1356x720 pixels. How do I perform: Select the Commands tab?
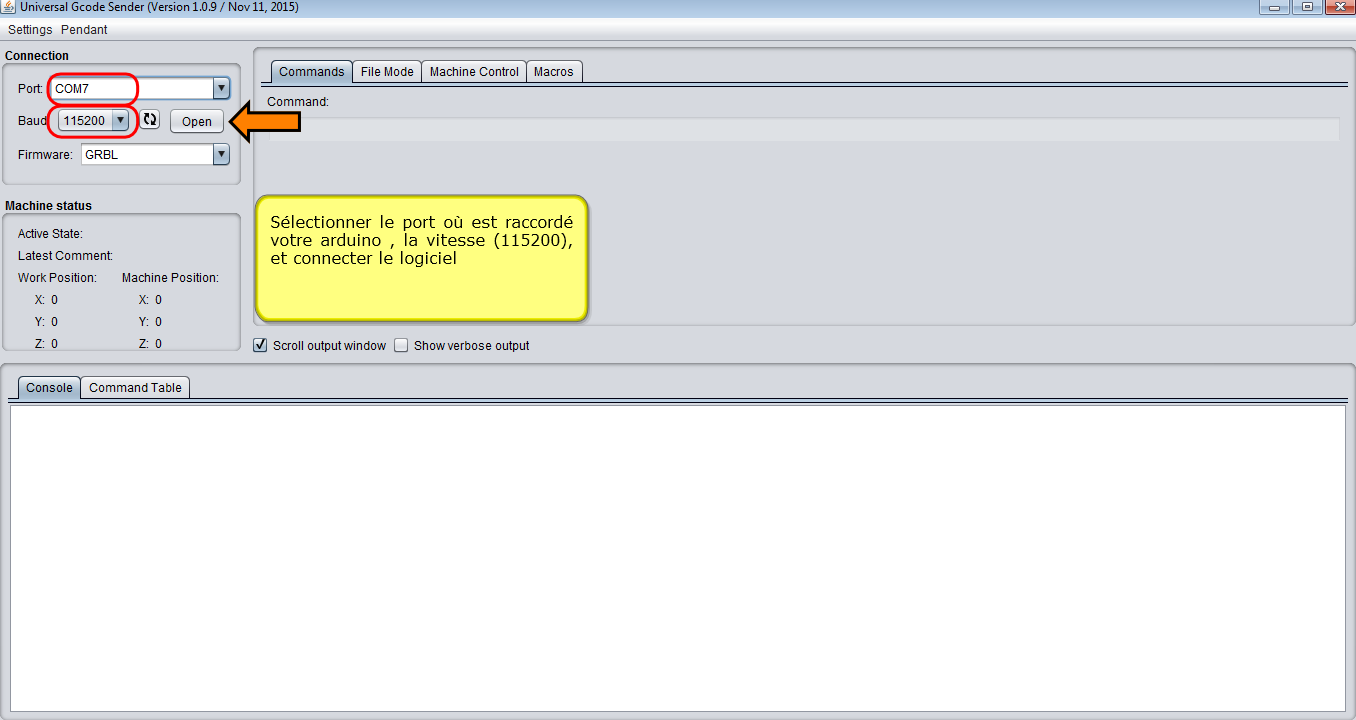click(311, 72)
